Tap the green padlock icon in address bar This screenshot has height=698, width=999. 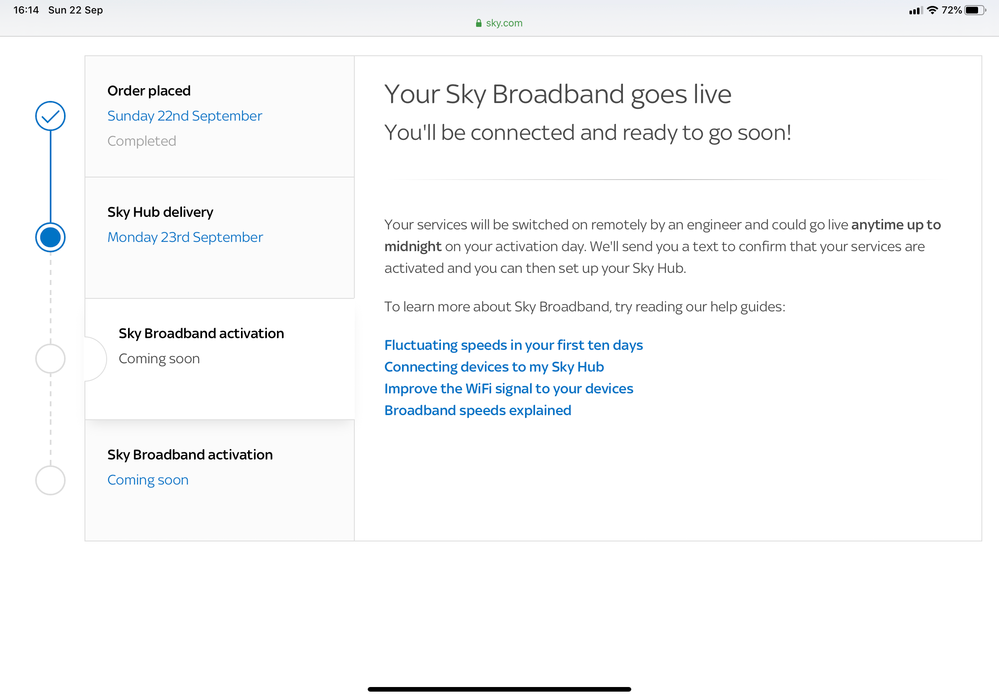479,23
